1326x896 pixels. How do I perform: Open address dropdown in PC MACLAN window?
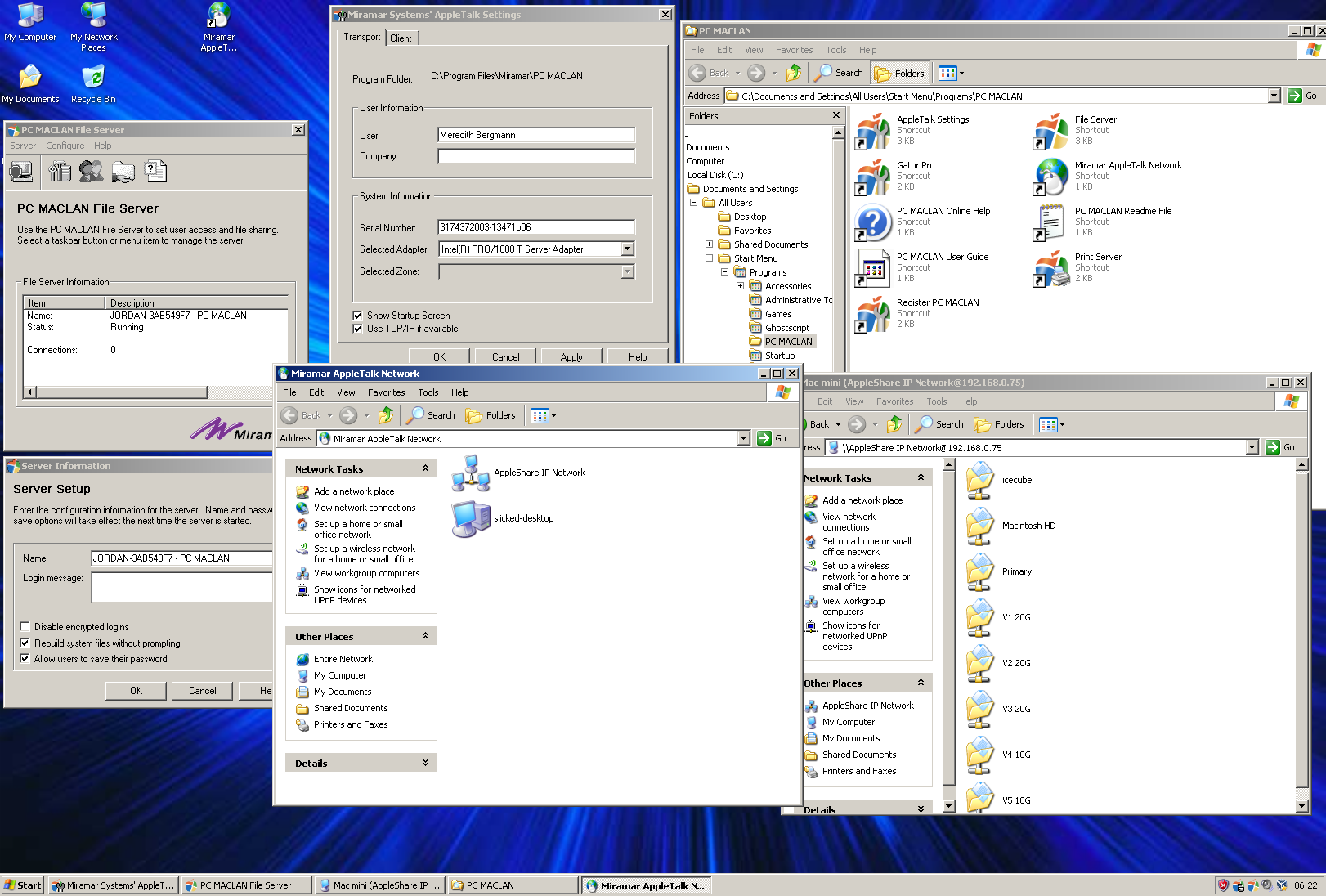(x=1274, y=96)
